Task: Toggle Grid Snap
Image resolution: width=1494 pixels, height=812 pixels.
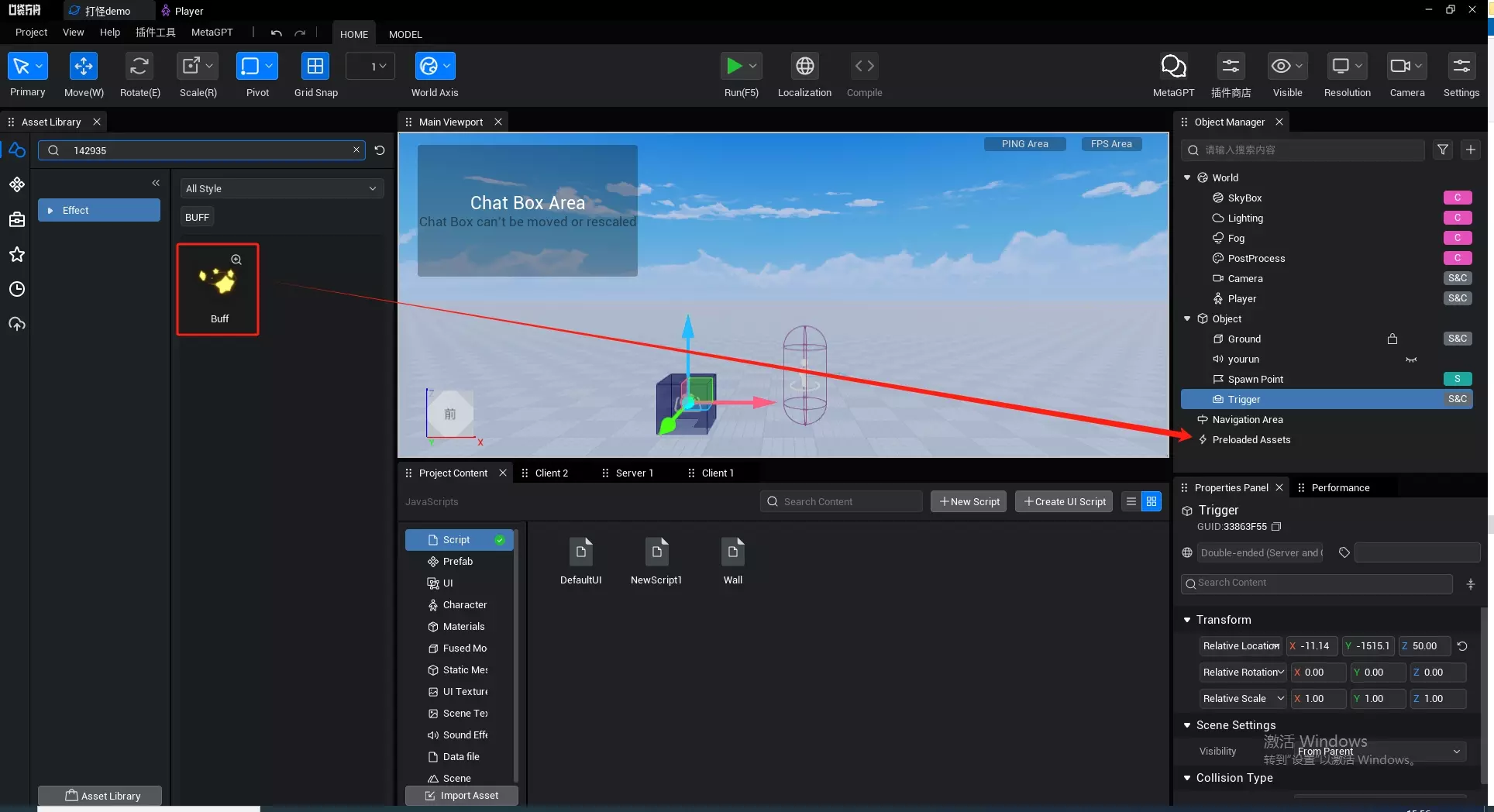Action: (315, 66)
